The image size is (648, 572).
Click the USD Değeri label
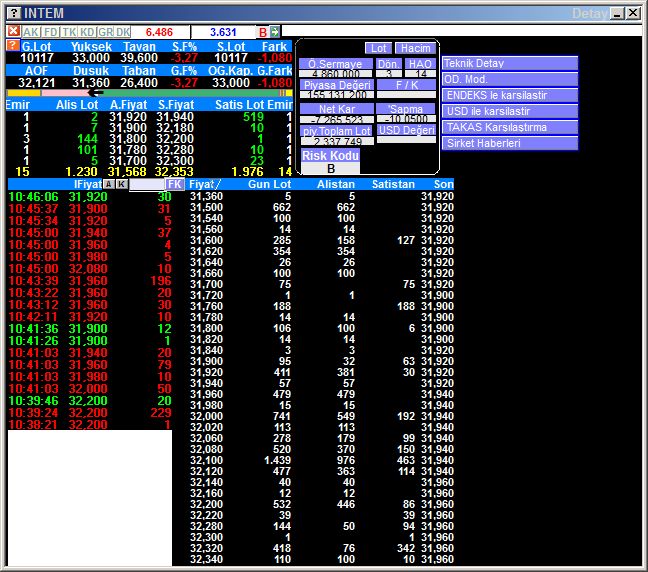tap(407, 130)
